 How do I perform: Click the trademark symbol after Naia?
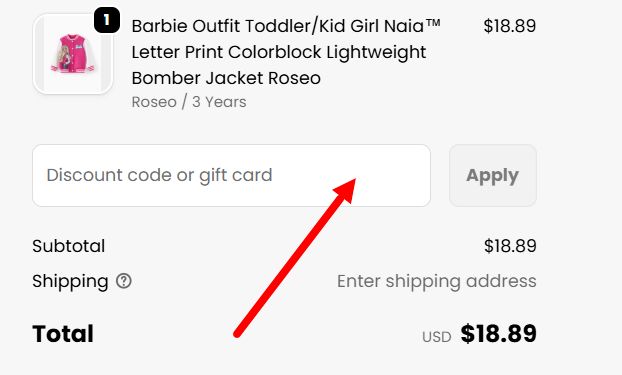click(x=433, y=22)
